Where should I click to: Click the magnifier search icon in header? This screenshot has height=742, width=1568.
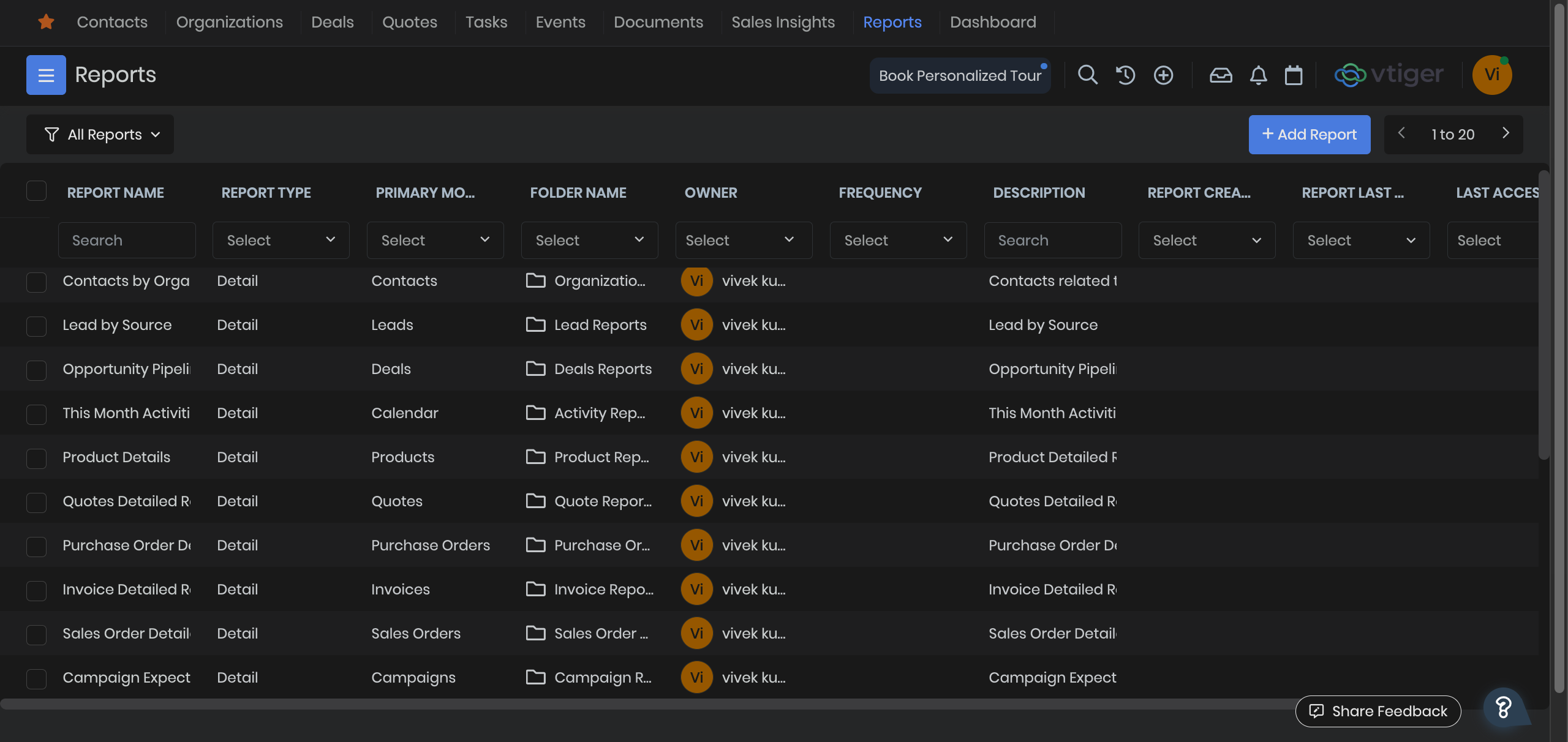click(1087, 75)
